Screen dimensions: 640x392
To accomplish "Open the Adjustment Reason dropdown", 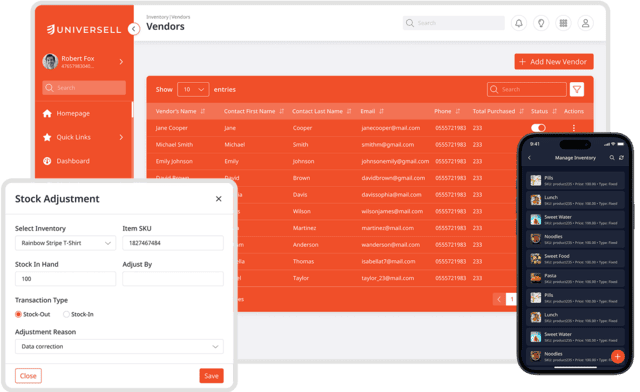I will pyautogui.click(x=119, y=346).
